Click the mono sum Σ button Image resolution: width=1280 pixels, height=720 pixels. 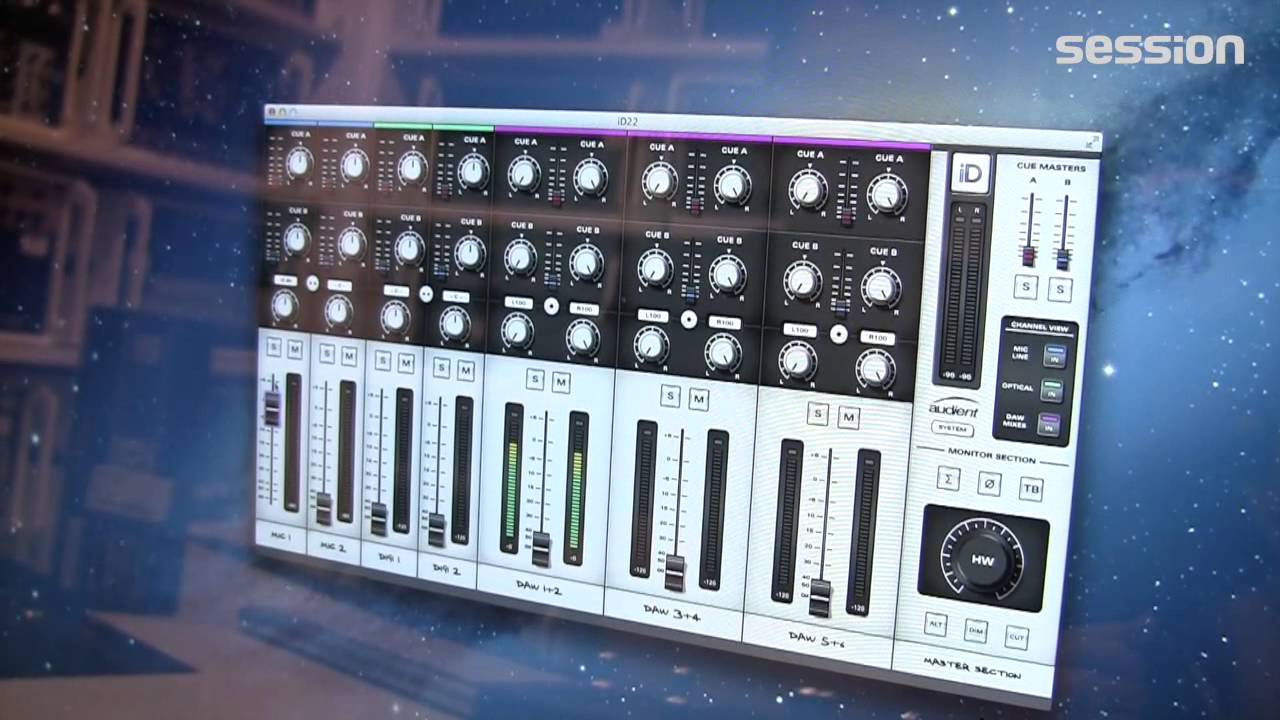point(948,480)
